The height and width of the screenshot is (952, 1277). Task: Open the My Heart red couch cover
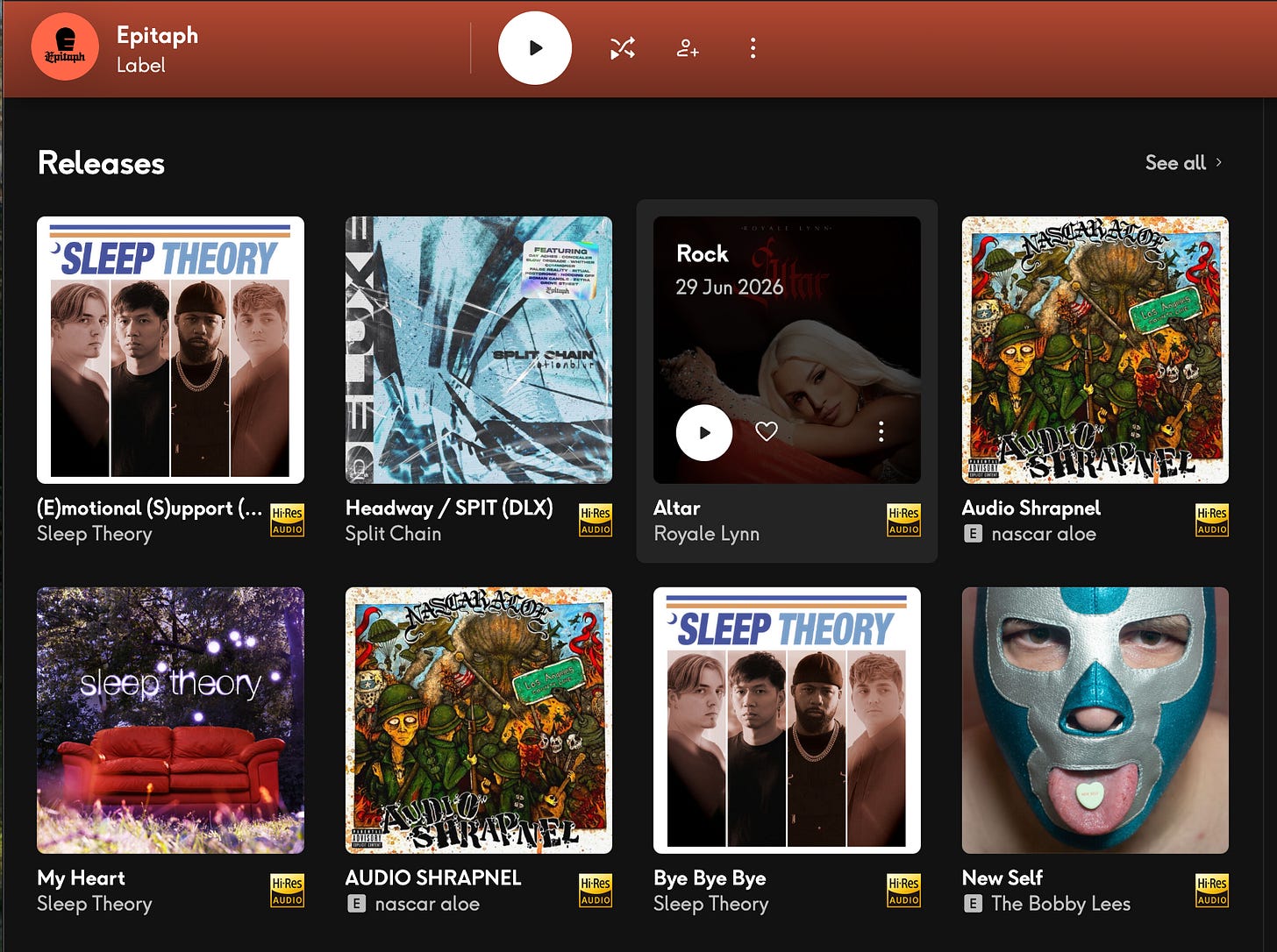pyautogui.click(x=170, y=721)
